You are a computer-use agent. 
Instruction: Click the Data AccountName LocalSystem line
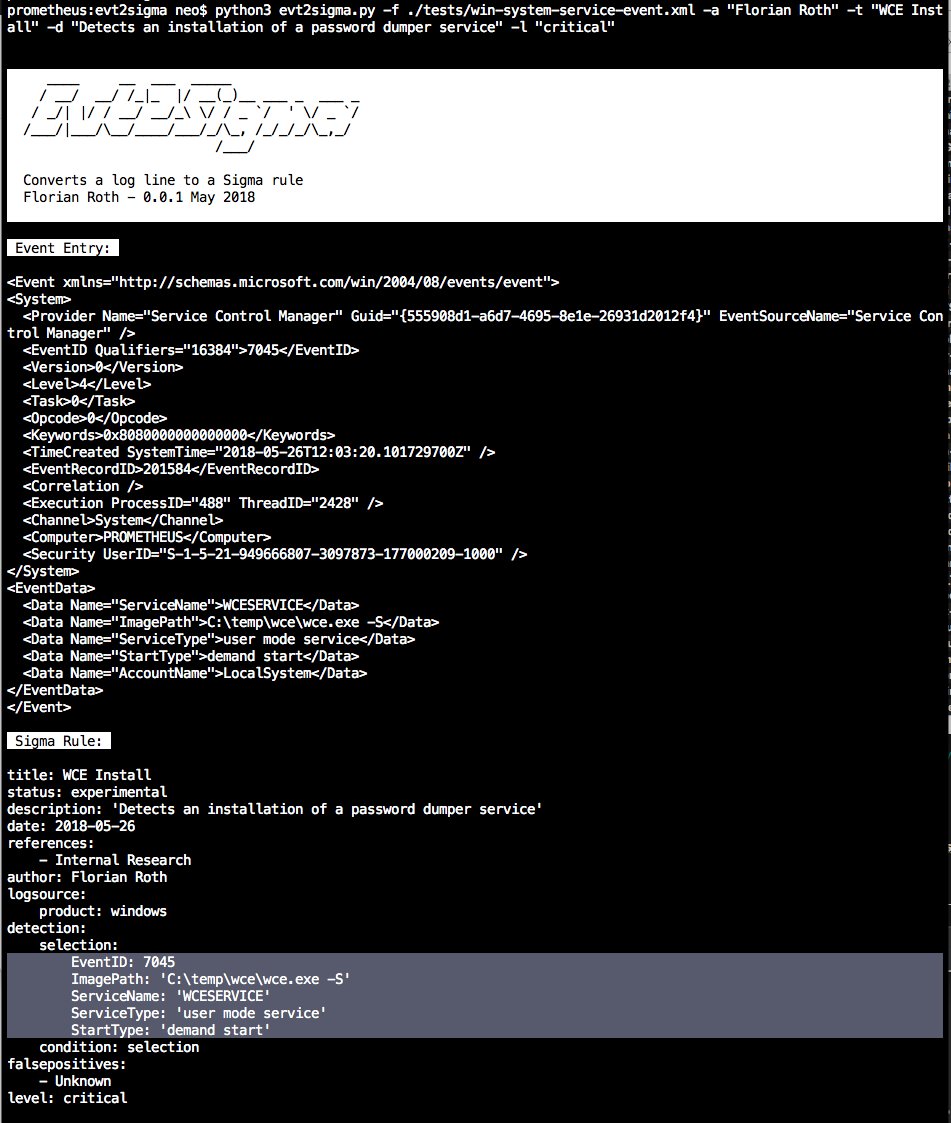195,673
